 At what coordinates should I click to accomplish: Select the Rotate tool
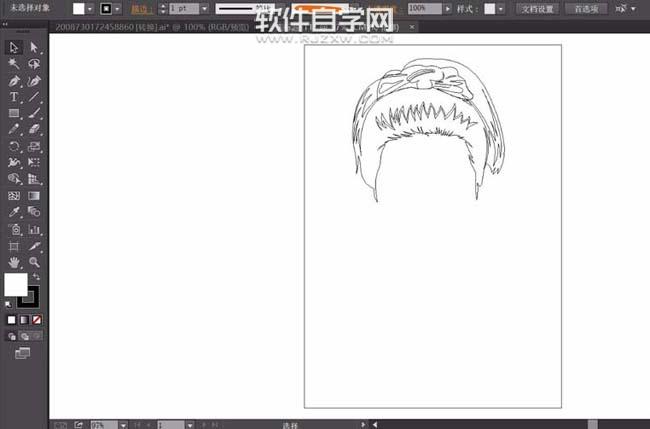point(14,146)
